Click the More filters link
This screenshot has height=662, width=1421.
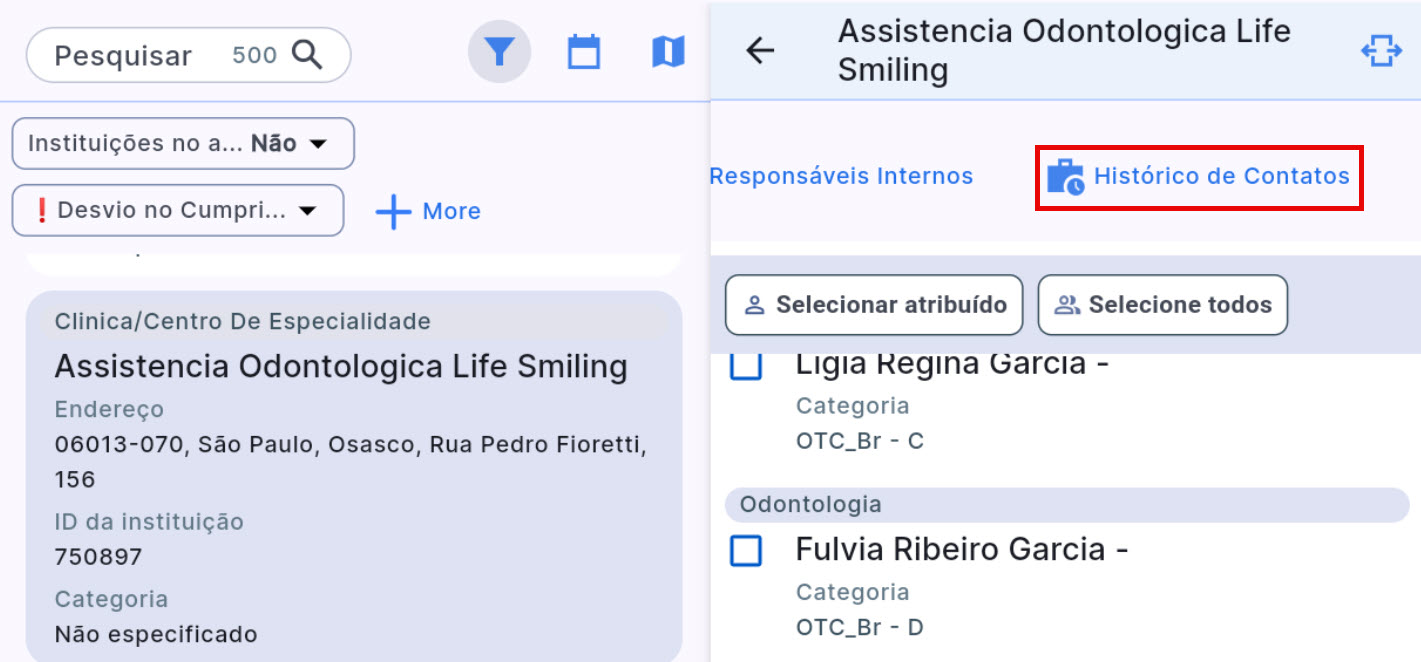coord(451,212)
